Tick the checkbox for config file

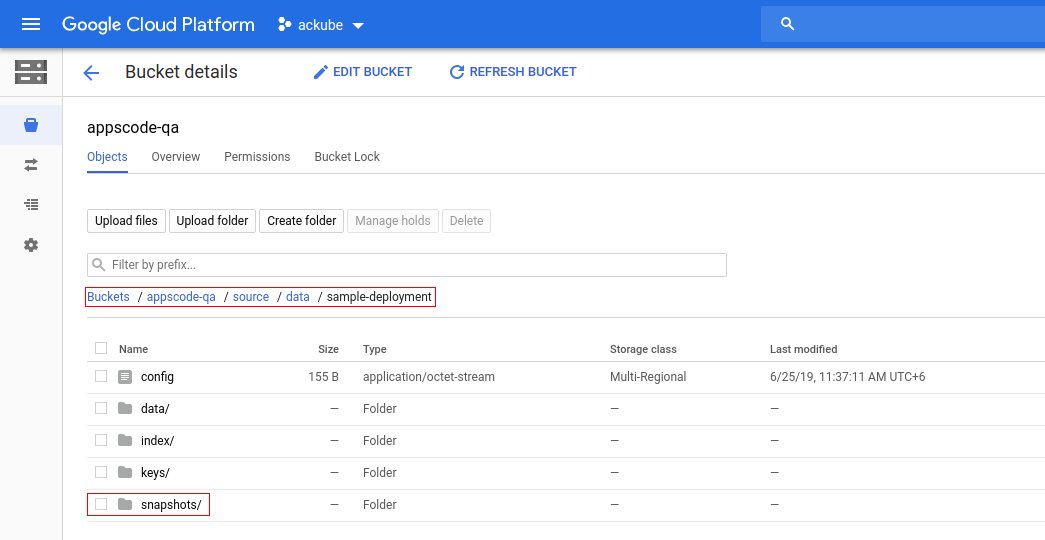click(x=101, y=377)
